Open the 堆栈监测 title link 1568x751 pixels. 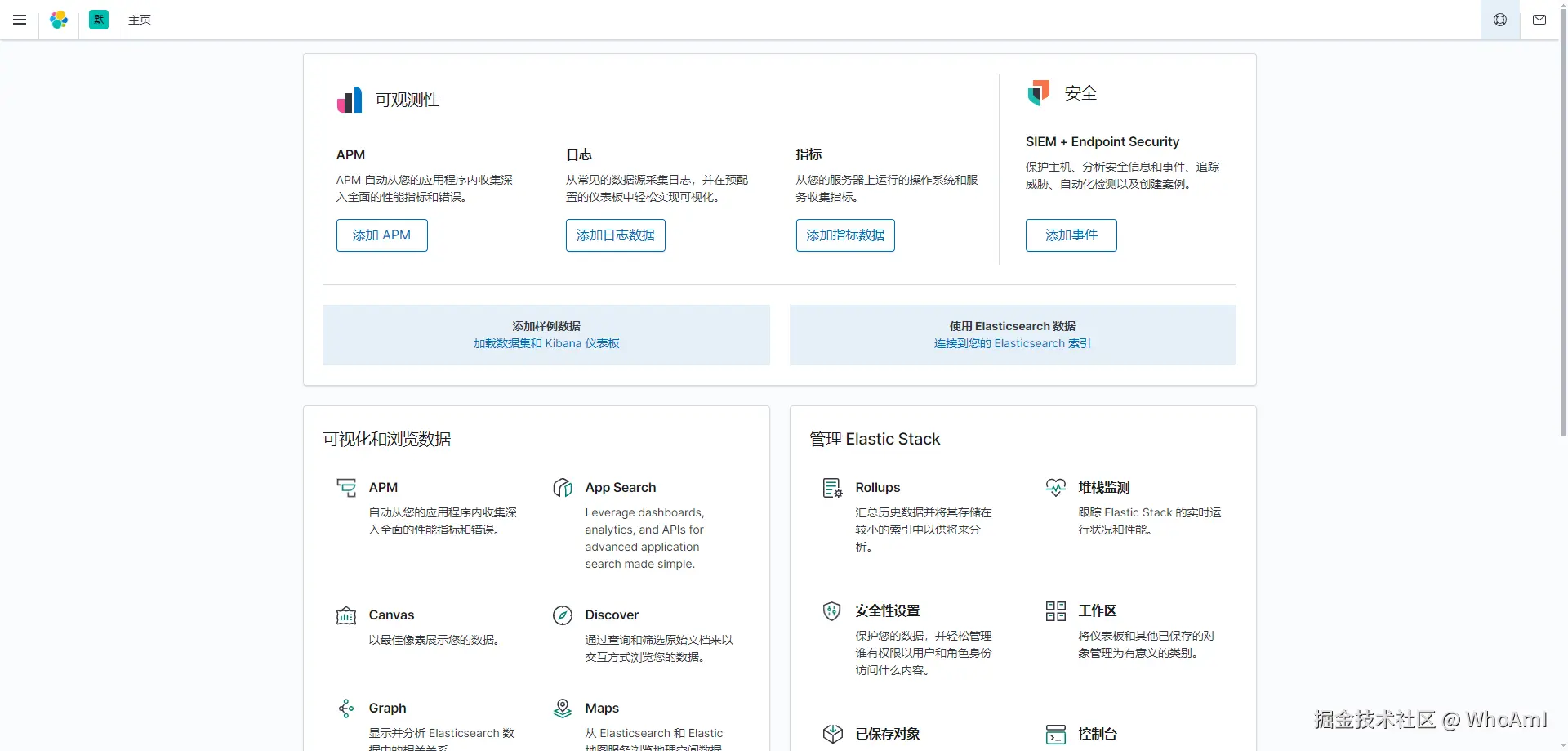[x=1104, y=488]
